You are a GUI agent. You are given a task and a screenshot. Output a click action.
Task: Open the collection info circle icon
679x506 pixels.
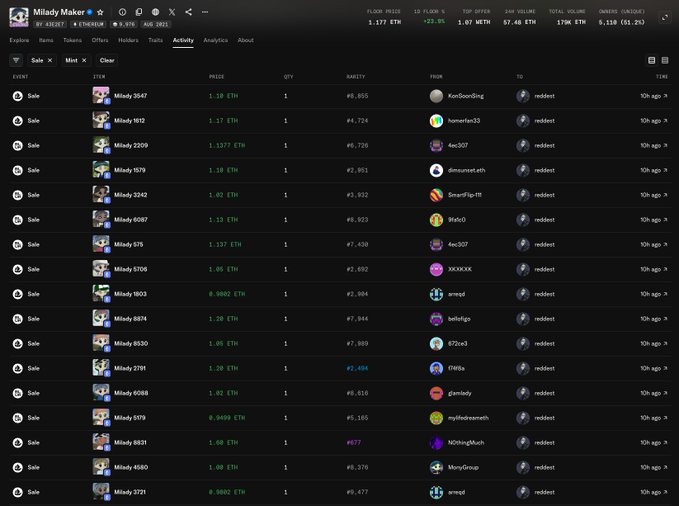click(x=123, y=12)
